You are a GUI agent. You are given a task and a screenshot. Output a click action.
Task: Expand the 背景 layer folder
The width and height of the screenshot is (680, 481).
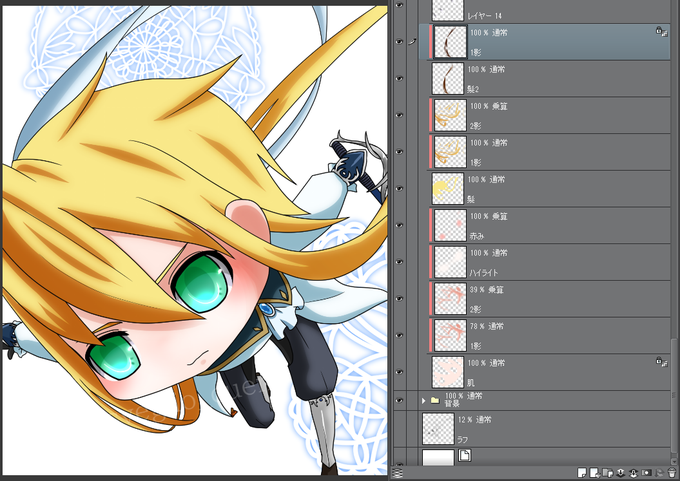click(x=424, y=401)
